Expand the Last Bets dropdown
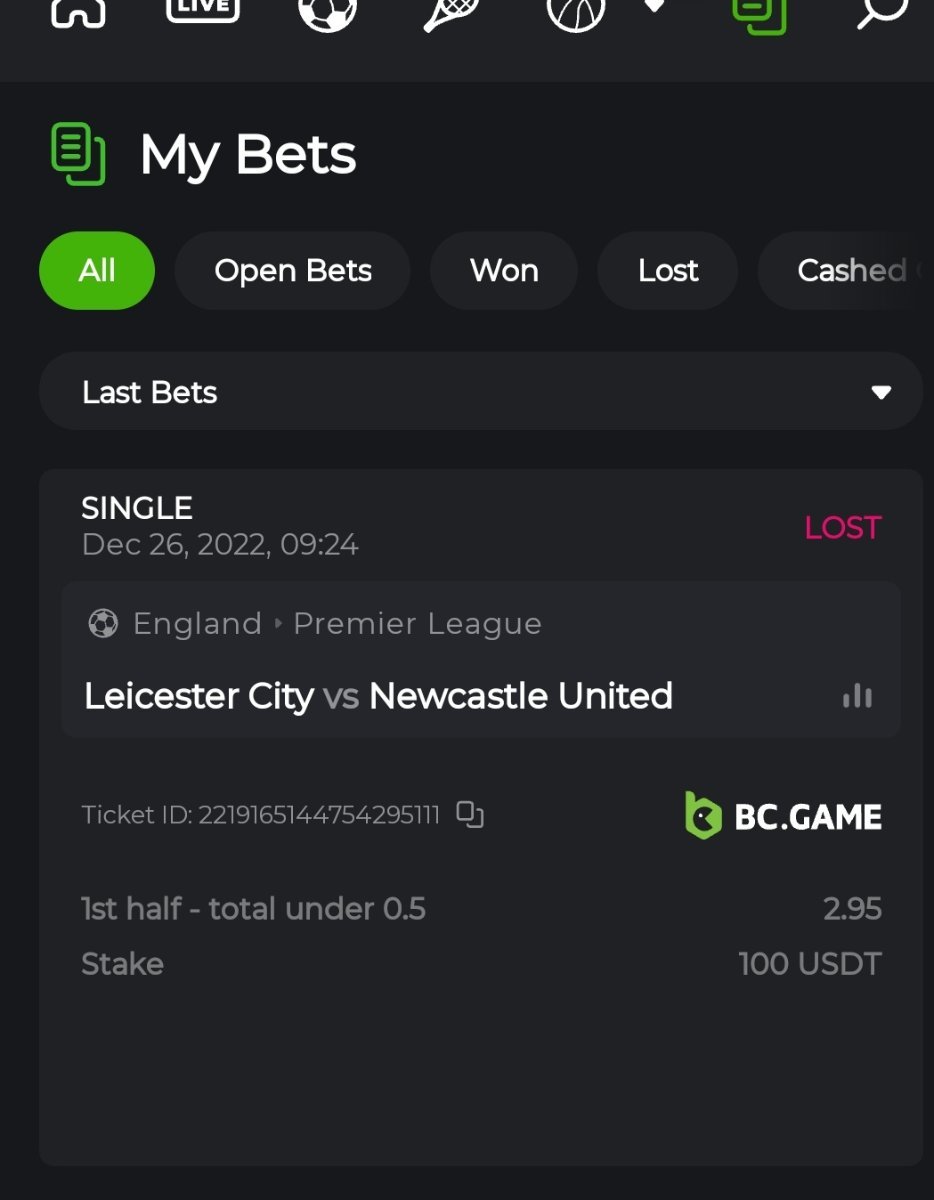934x1200 pixels. 480,392
